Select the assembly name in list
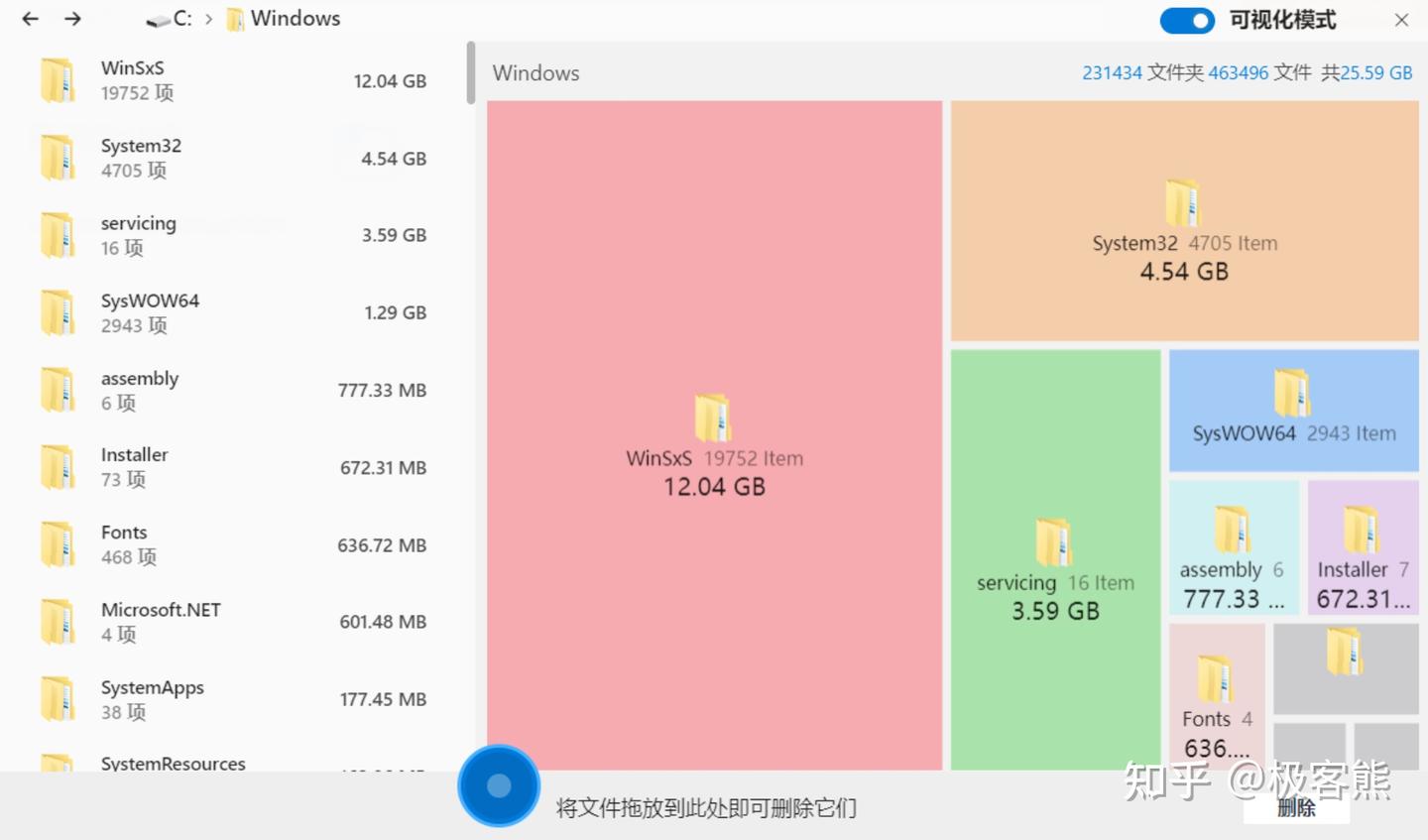 tap(140, 378)
